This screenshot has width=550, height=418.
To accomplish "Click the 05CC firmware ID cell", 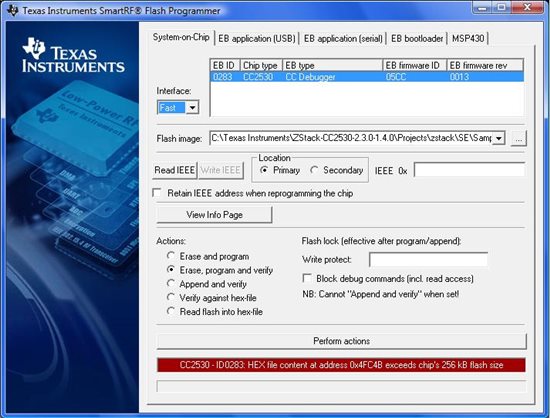I will [x=396, y=77].
